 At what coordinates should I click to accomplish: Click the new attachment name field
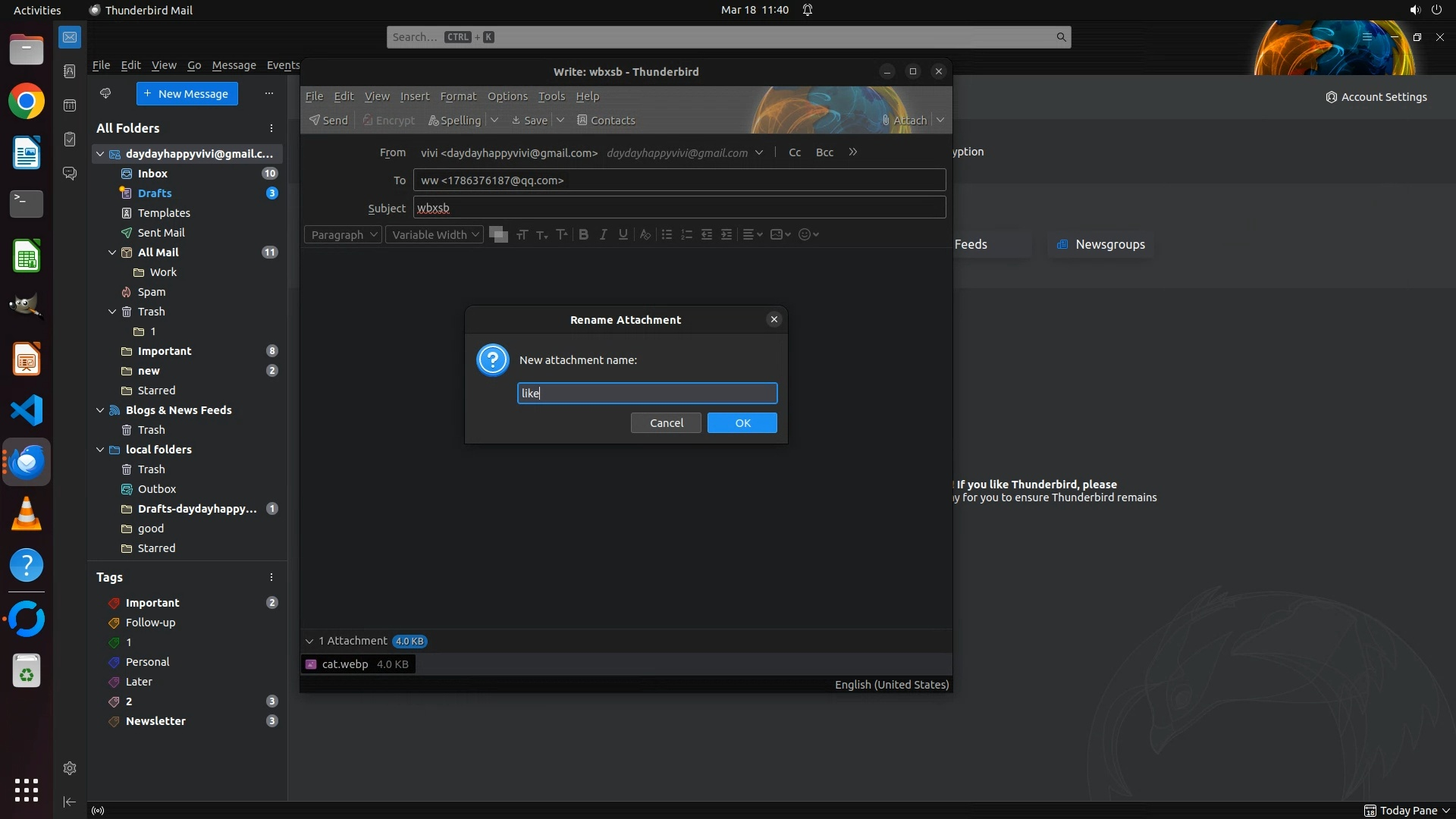(x=647, y=393)
